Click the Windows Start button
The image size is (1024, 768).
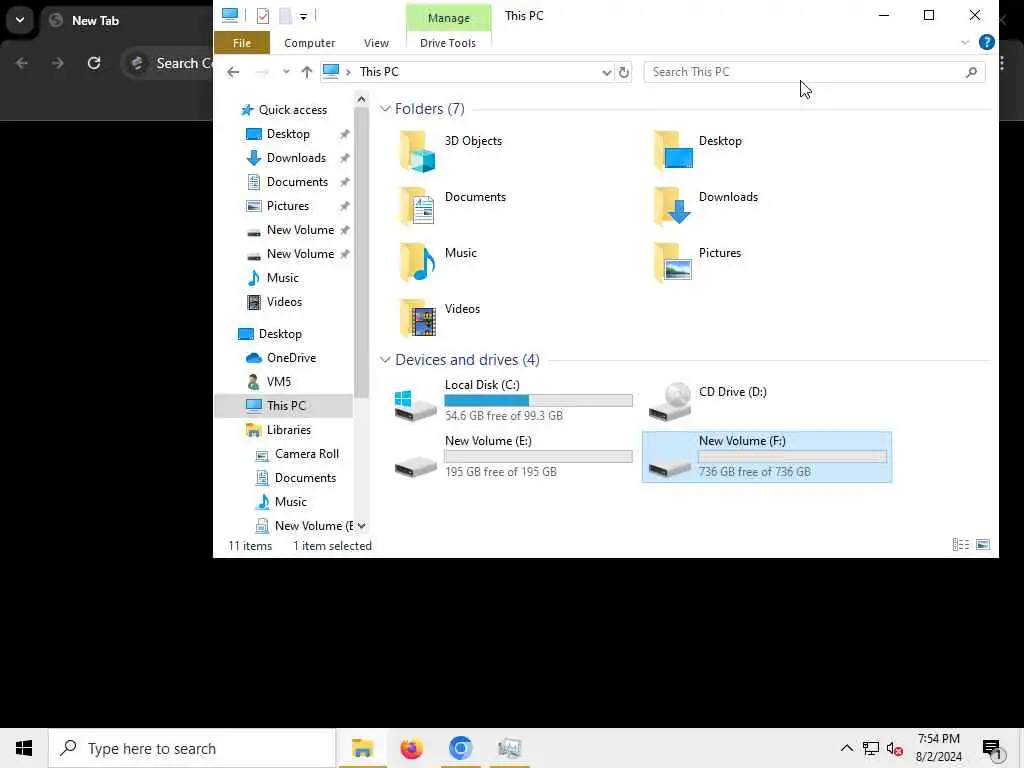(x=24, y=748)
